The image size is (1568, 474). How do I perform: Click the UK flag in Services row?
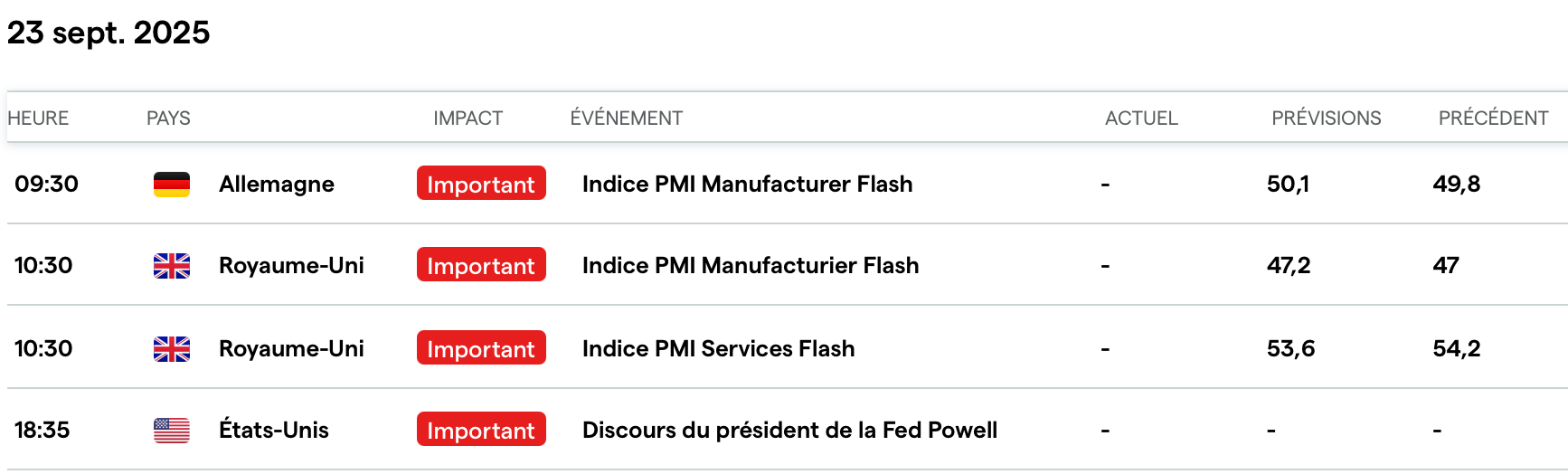point(171,349)
